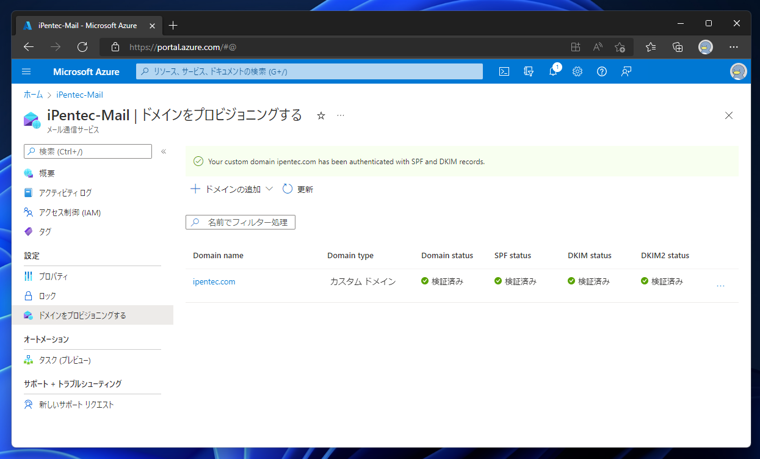Open the browser split screen icon
Screen dimensions: 760x459
575,47
